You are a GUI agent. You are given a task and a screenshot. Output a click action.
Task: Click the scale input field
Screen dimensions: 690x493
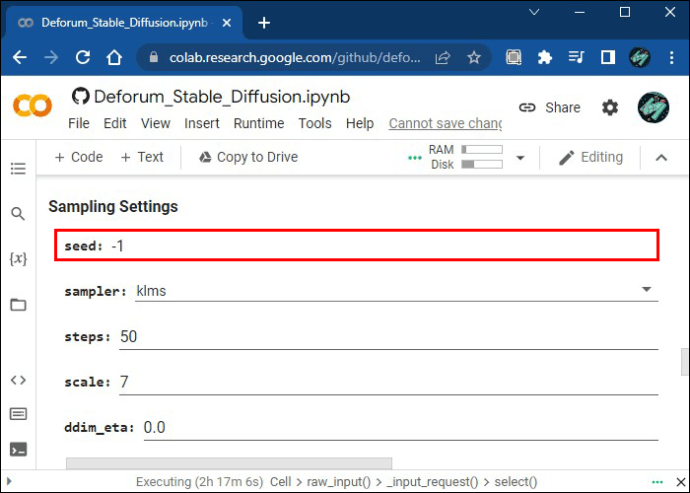coord(389,383)
